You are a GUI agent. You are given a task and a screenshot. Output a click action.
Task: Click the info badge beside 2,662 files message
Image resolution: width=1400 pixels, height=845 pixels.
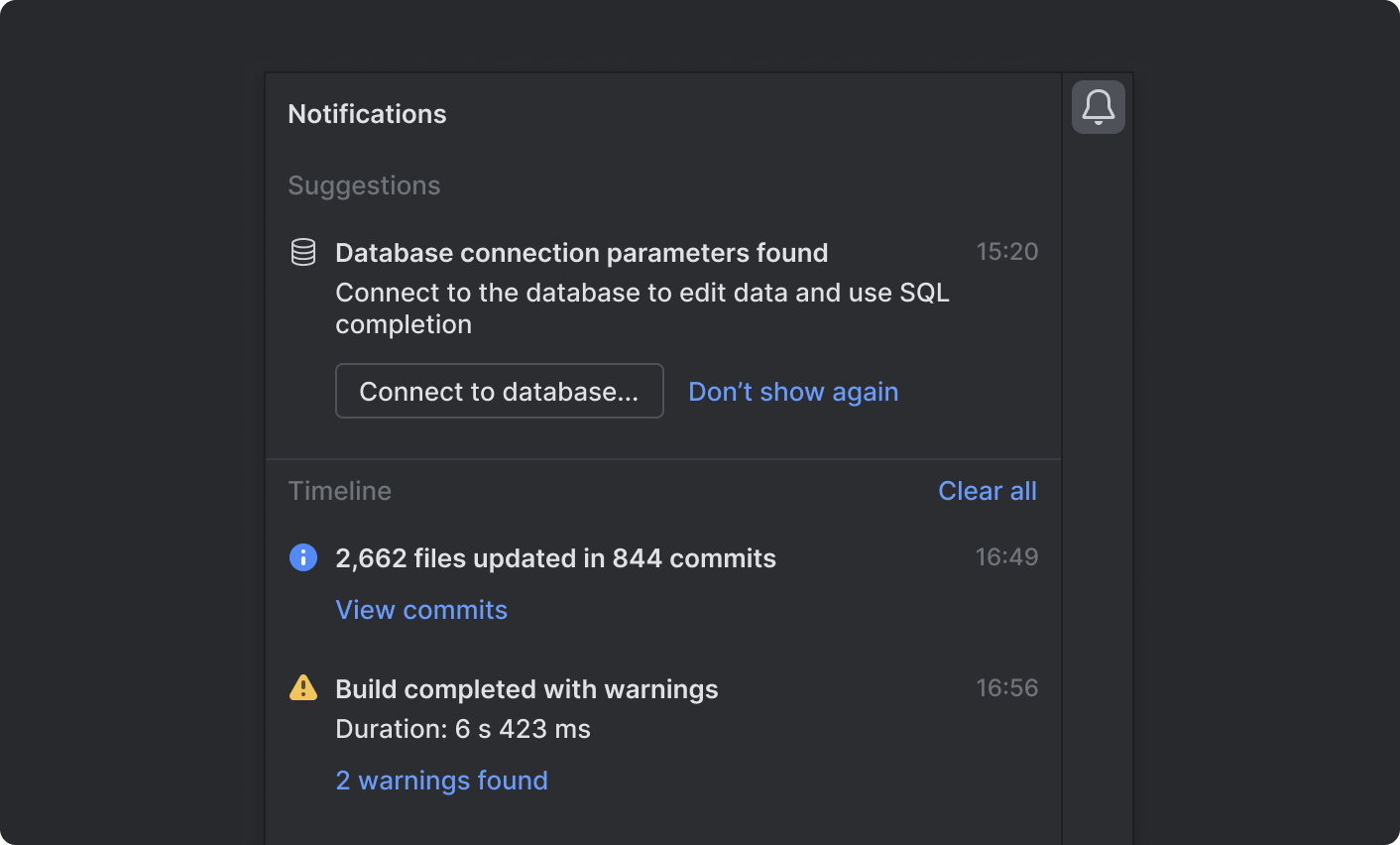click(303, 556)
